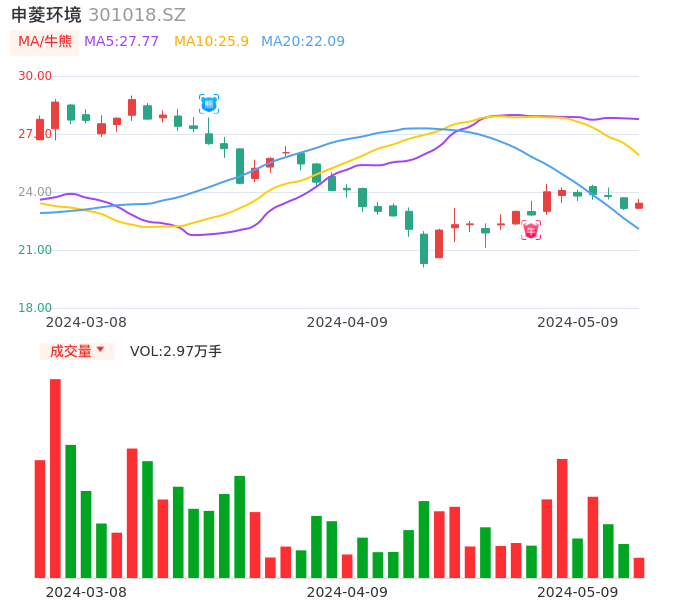The width and height of the screenshot is (686, 606).
Task: Click the stock name 申菱环境
Action: pyautogui.click(x=46, y=15)
